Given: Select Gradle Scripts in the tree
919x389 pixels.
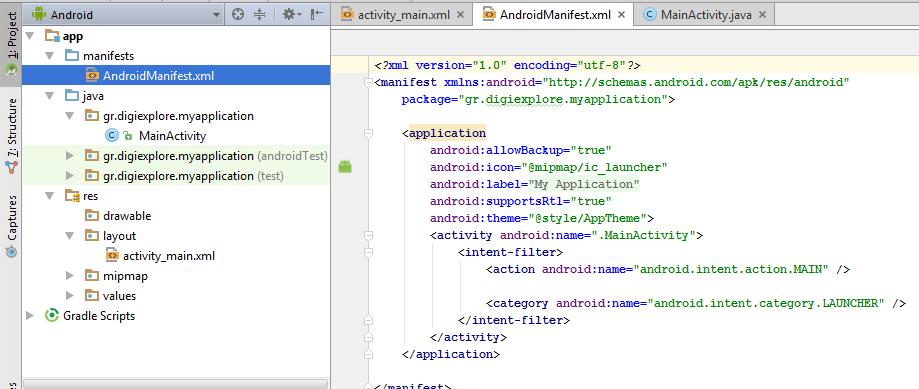Looking at the screenshot, I should [99, 316].
